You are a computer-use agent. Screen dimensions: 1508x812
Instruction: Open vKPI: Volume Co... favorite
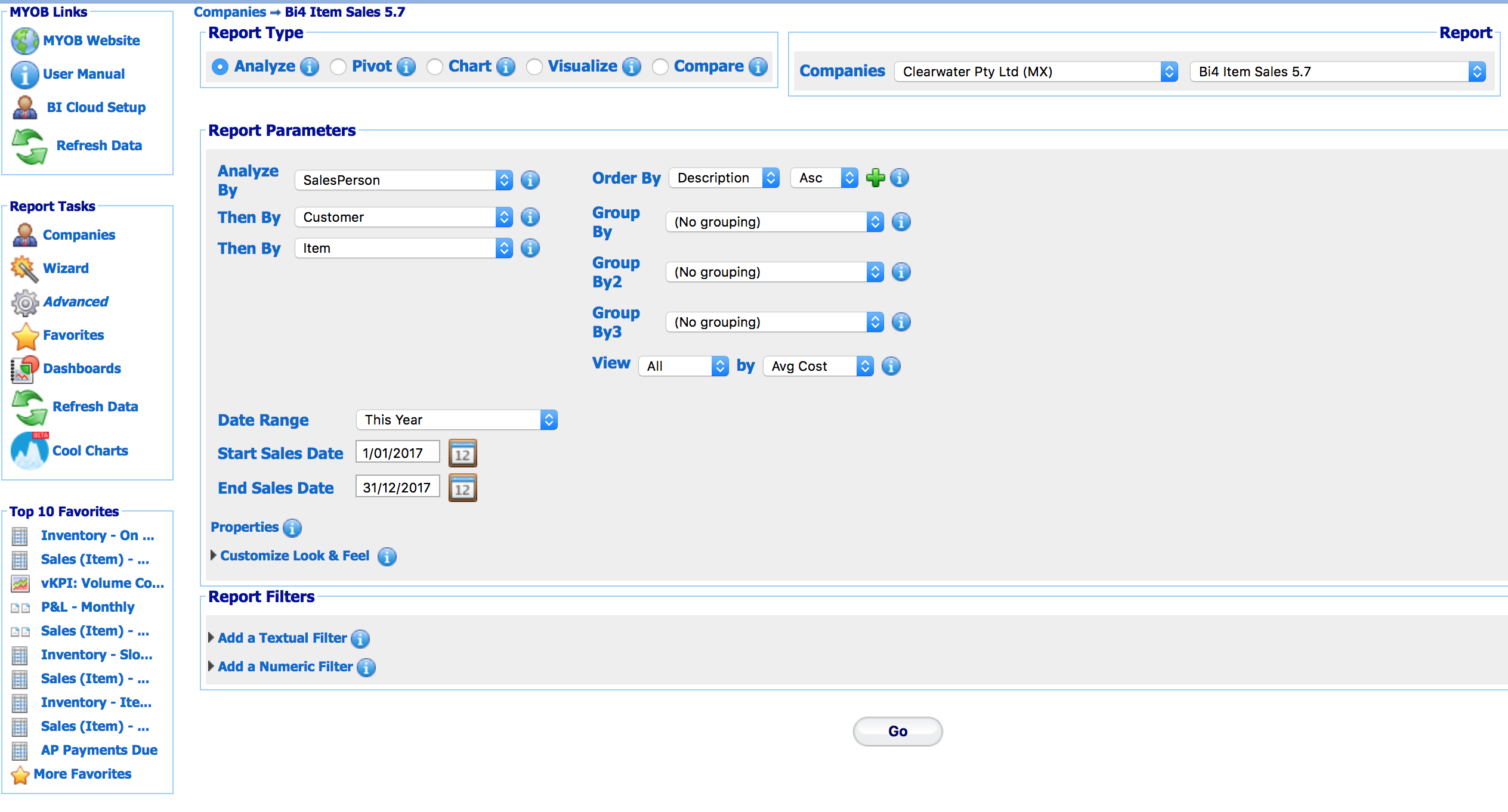click(103, 583)
